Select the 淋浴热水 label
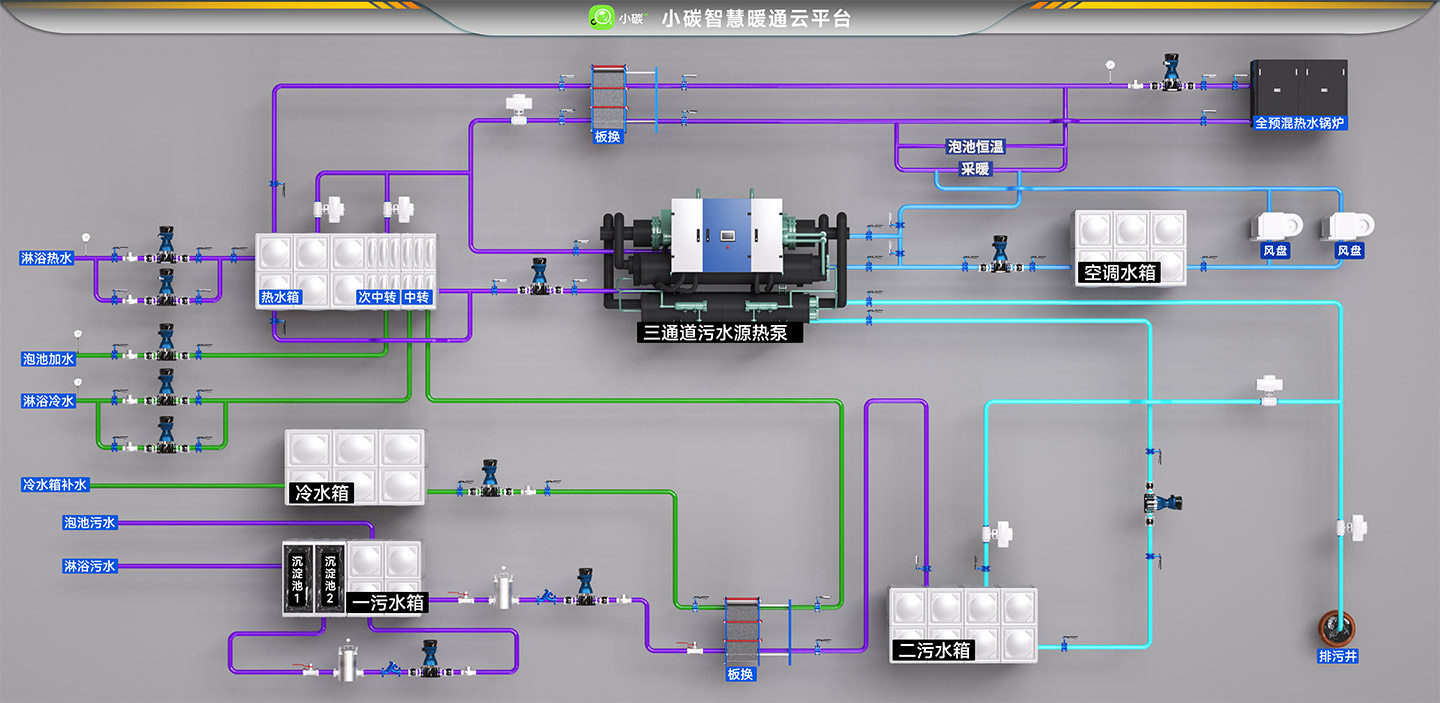This screenshot has height=703, width=1440. point(47,258)
